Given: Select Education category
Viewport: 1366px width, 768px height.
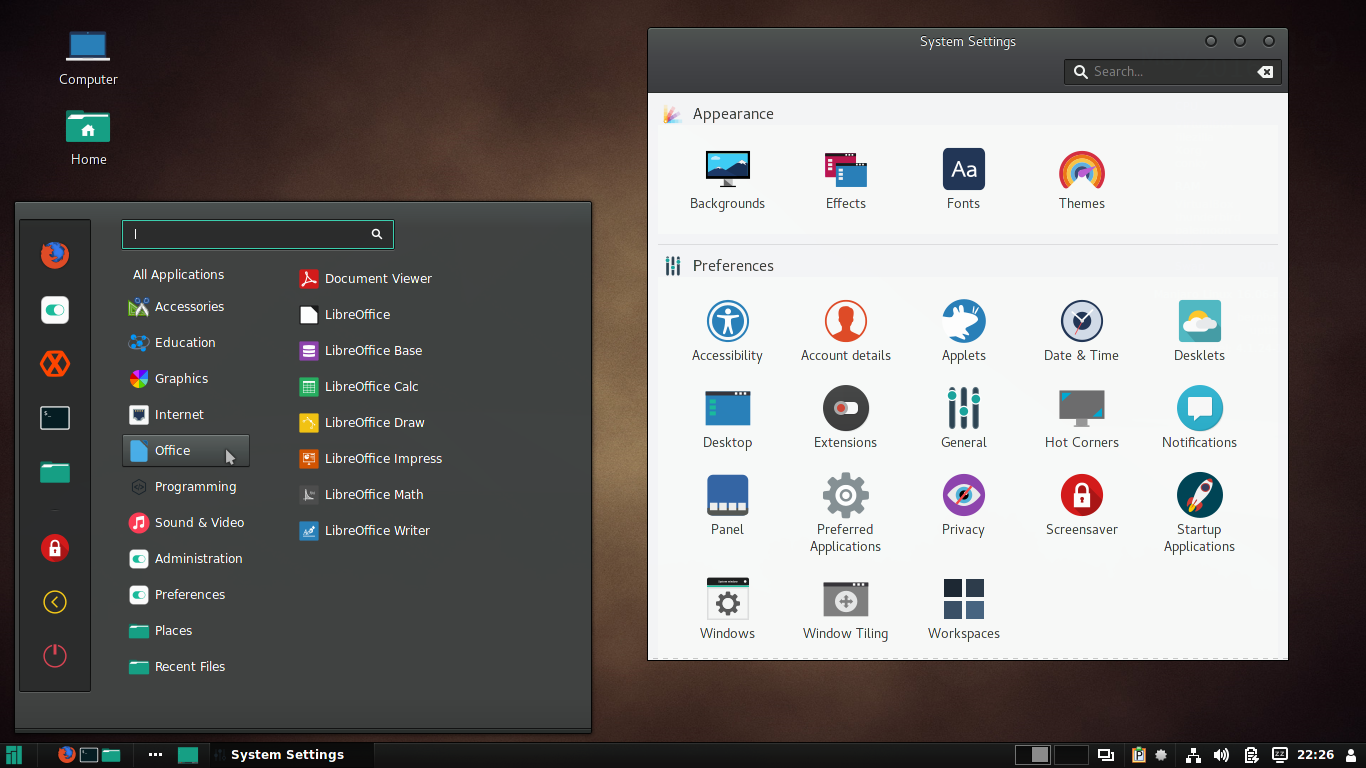Looking at the screenshot, I should pyautogui.click(x=186, y=343).
